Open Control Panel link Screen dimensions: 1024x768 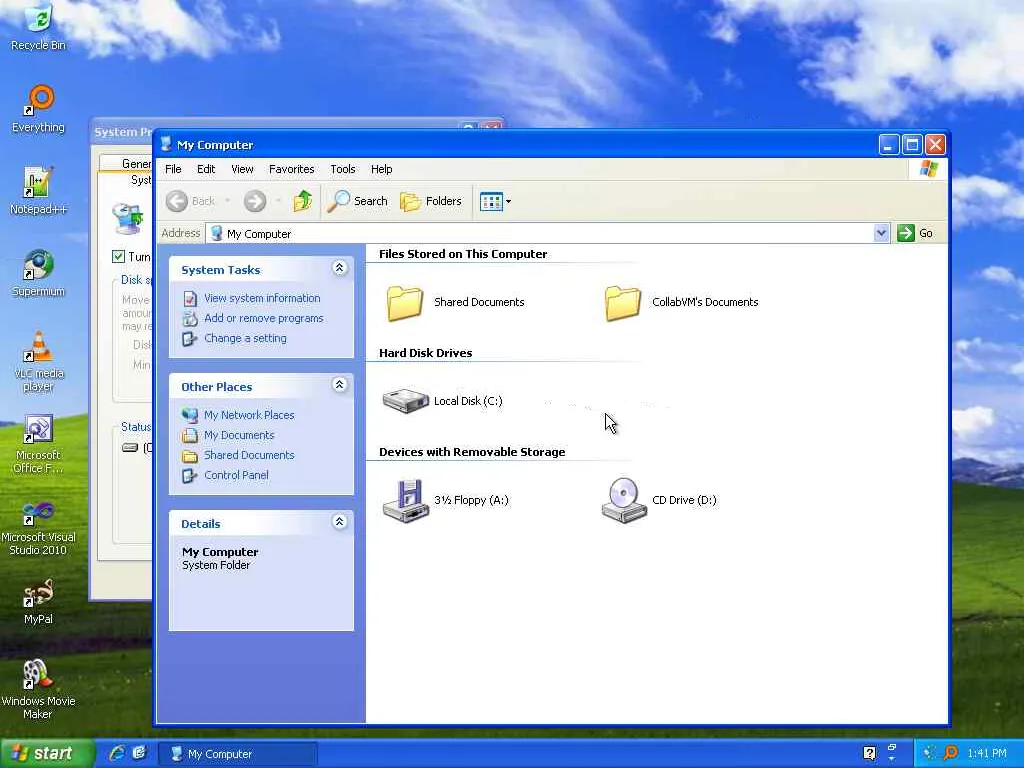236,475
